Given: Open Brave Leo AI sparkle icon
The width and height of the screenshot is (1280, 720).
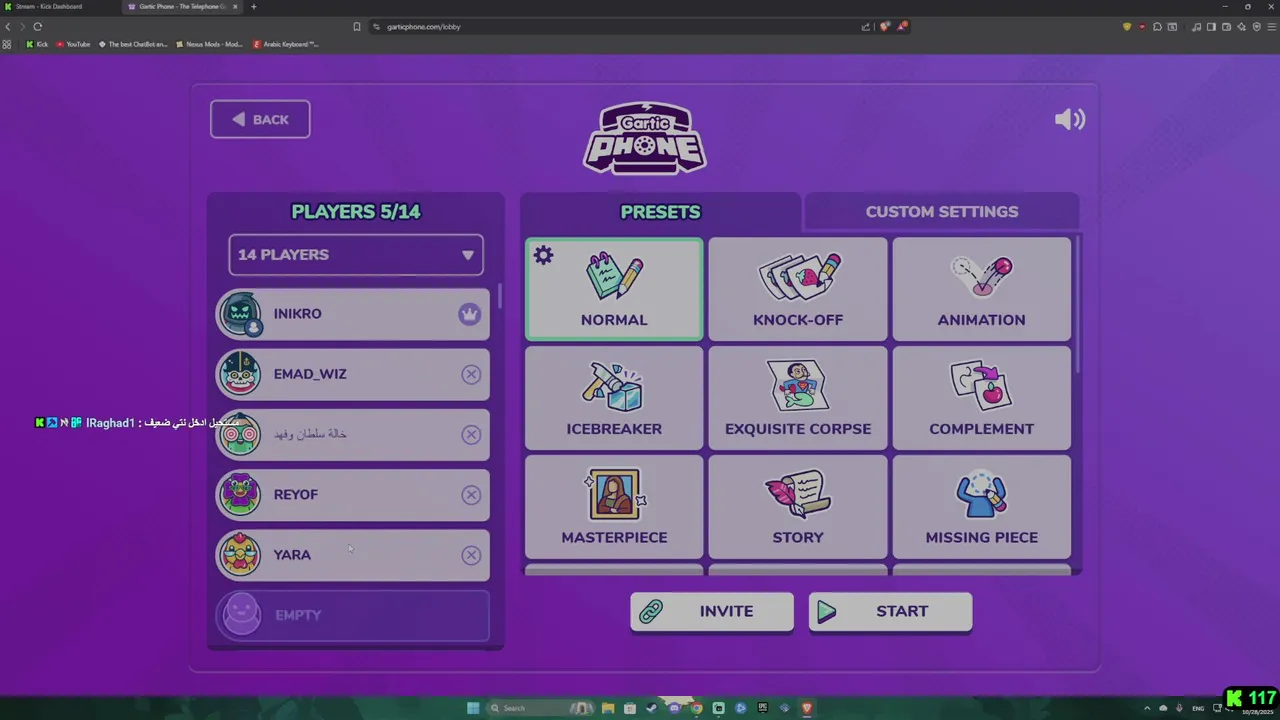Looking at the screenshot, I should click(1241, 27).
